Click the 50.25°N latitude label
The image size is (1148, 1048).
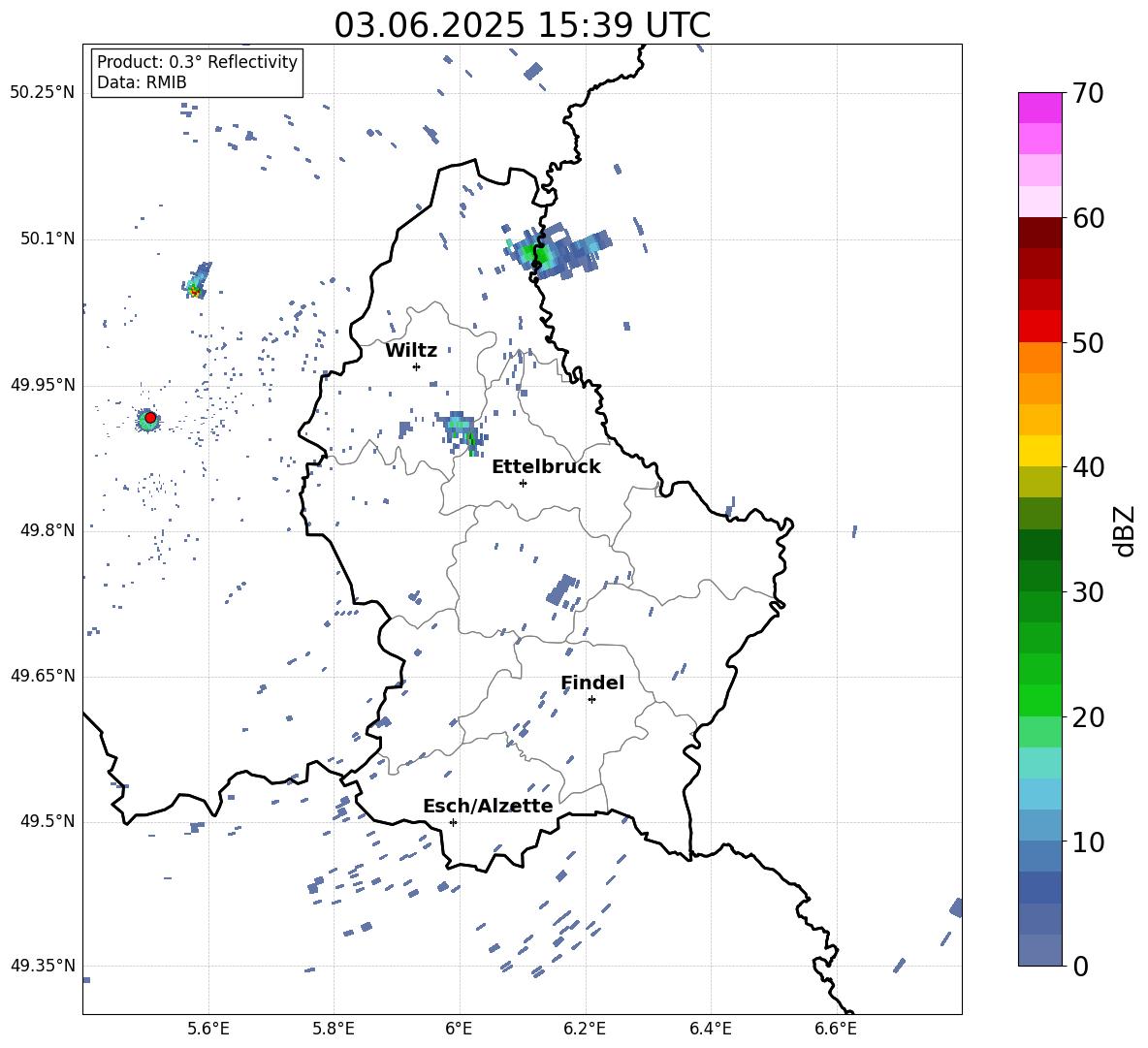pyautogui.click(x=43, y=93)
